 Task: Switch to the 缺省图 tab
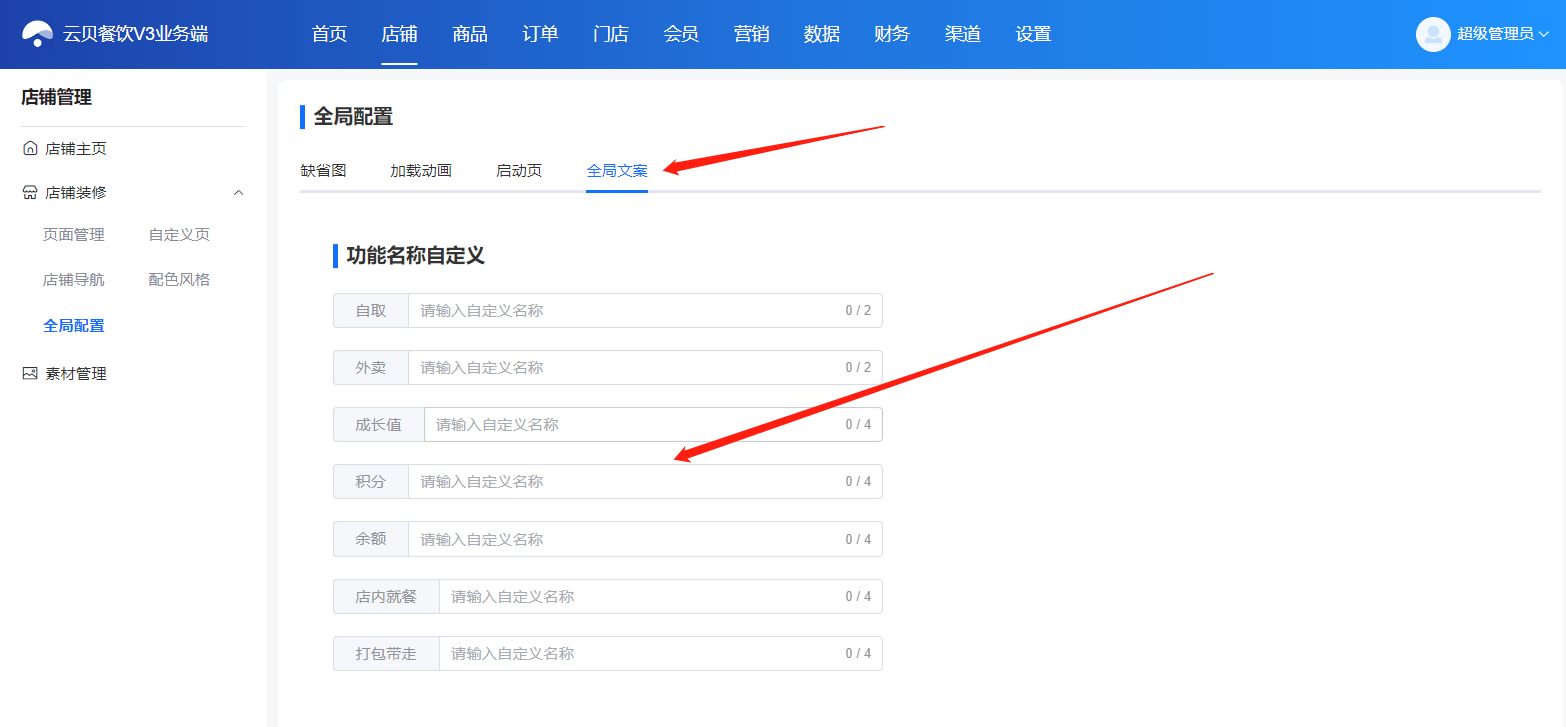323,171
